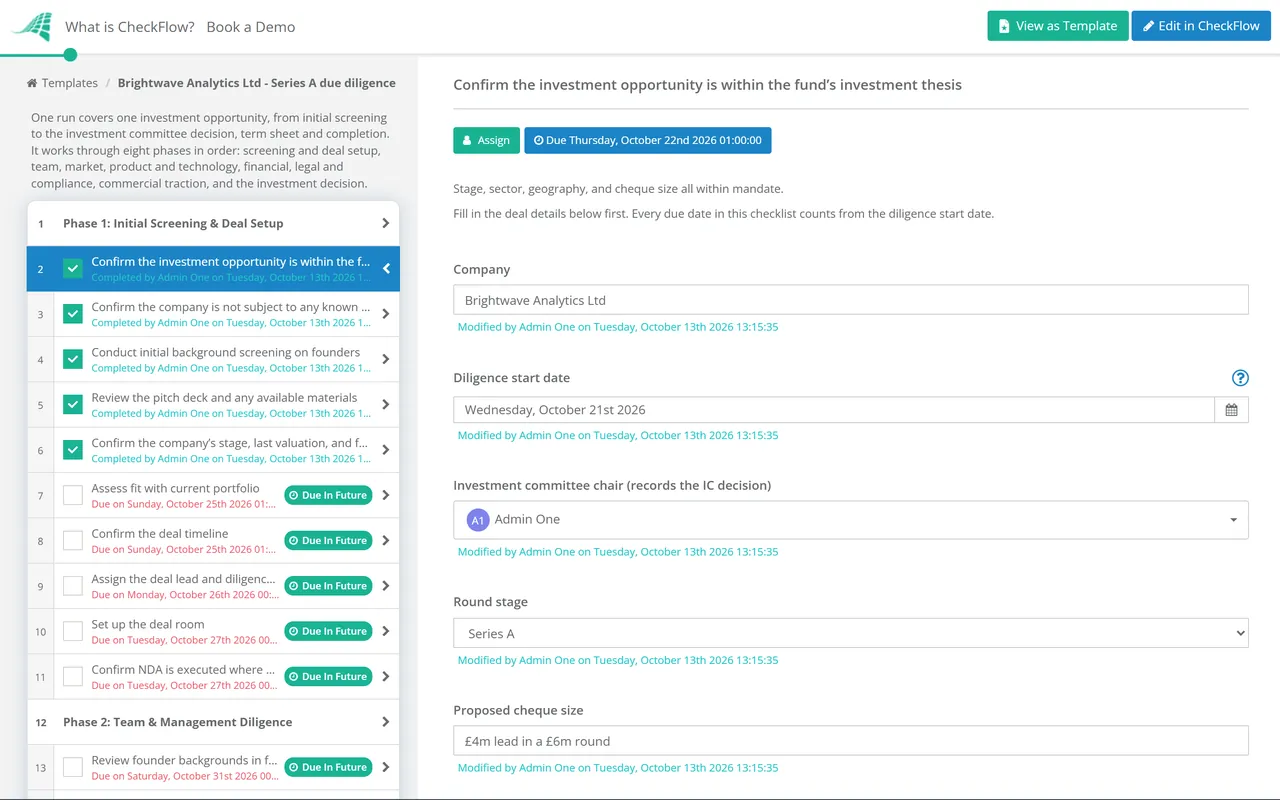Click 'Brightwave Analytics Ltd - Series A due diligence' breadcrumb

pos(257,83)
